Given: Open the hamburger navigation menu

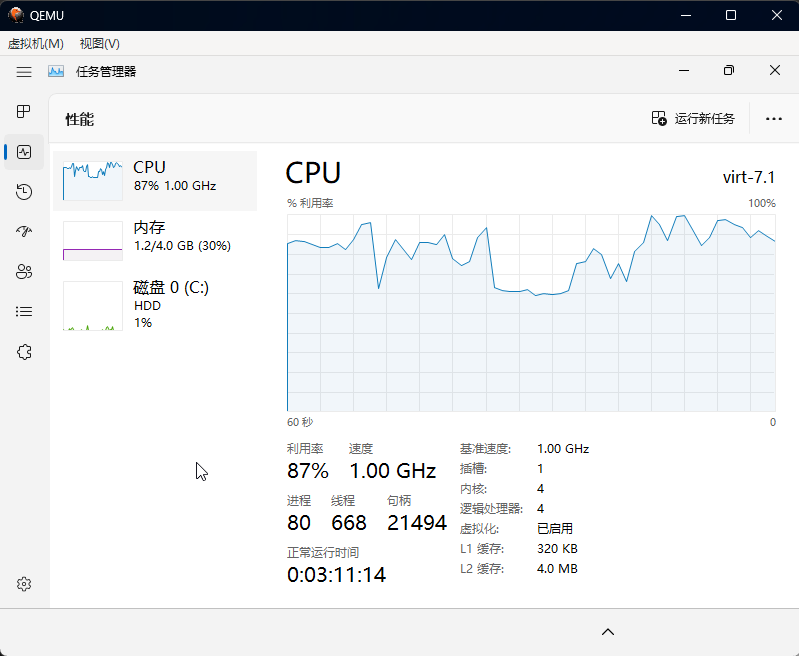Looking at the screenshot, I should [24, 71].
